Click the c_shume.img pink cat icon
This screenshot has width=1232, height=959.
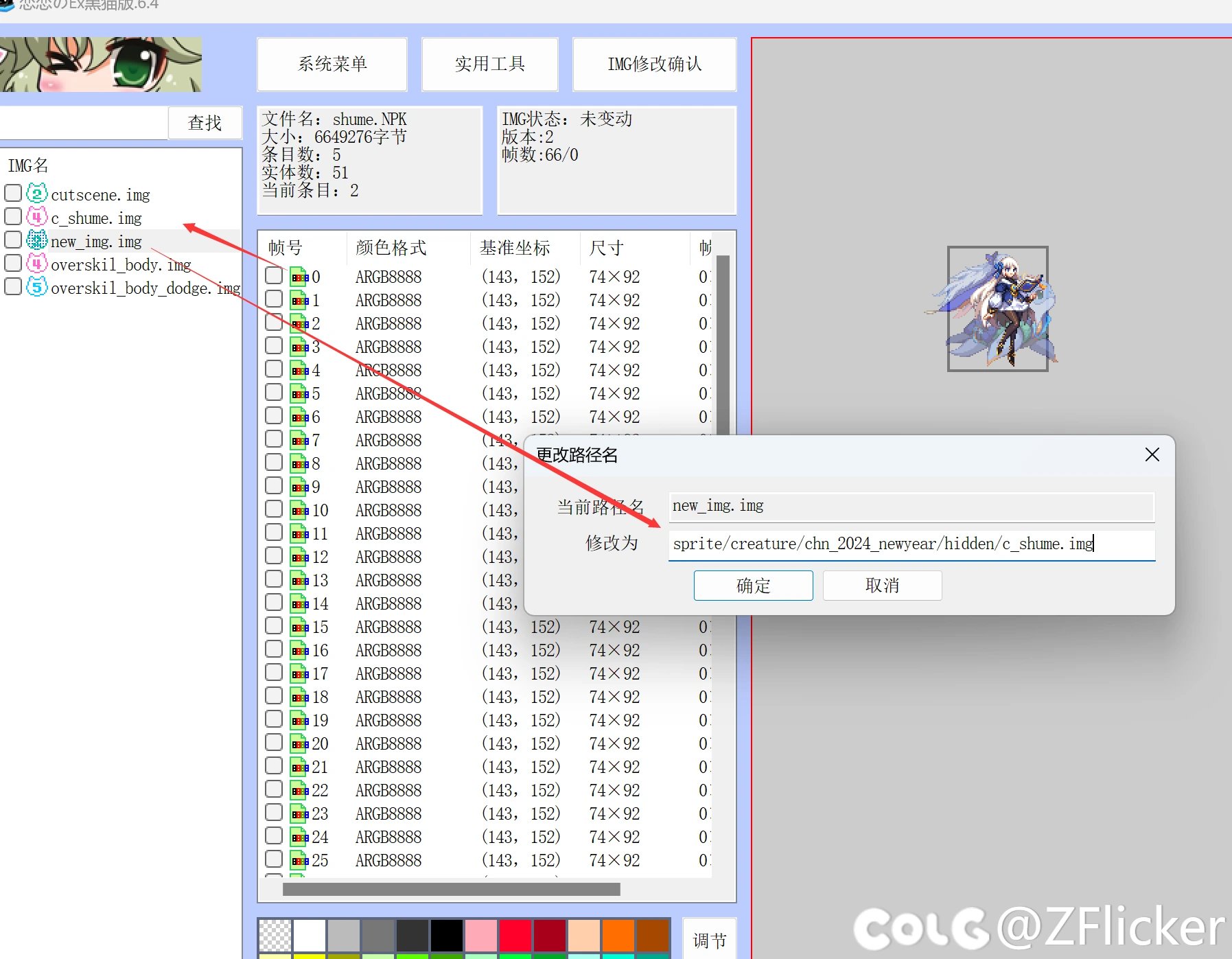(36, 217)
